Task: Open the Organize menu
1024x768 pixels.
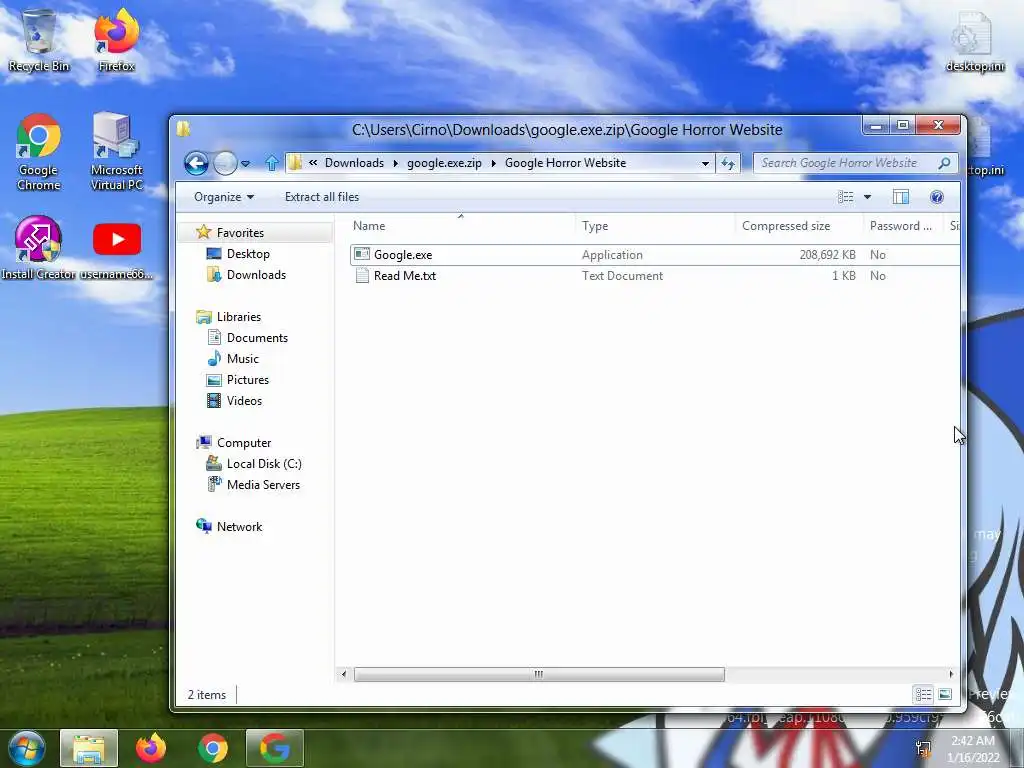Action: pyautogui.click(x=223, y=197)
